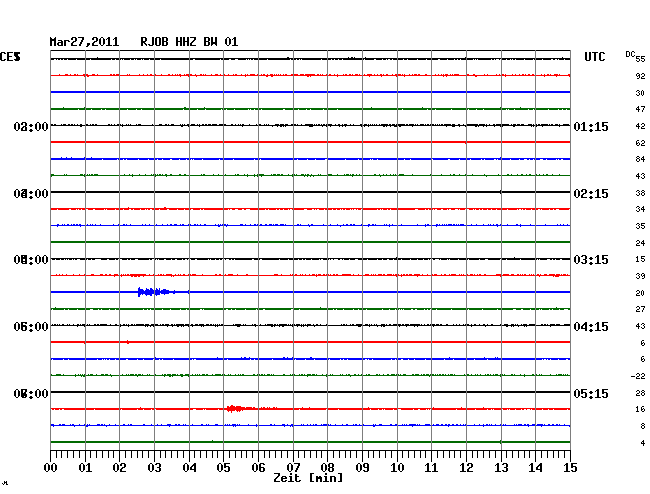Image resolution: width=650 pixels, height=494 pixels.
Task: Select the '01:15' UTC time label
Action: tap(591, 126)
